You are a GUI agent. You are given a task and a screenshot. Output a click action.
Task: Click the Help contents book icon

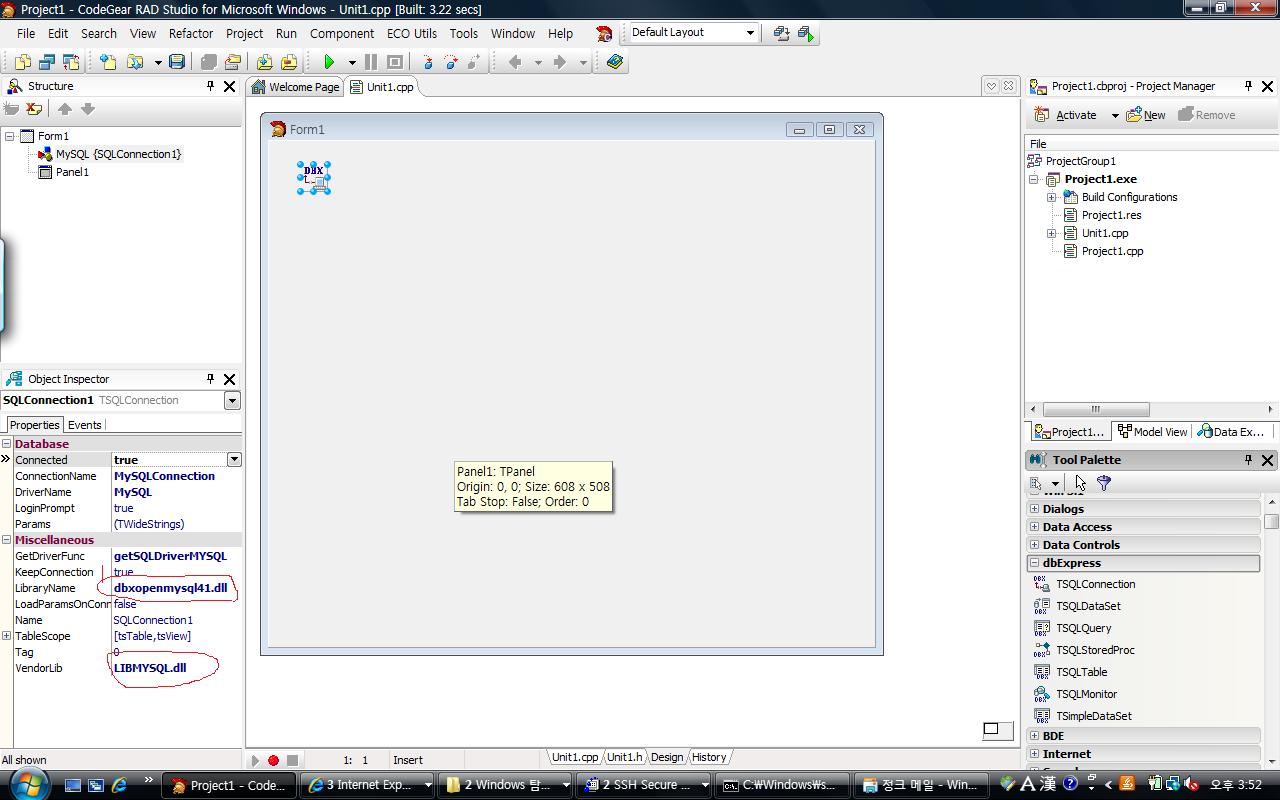pyautogui.click(x=615, y=62)
